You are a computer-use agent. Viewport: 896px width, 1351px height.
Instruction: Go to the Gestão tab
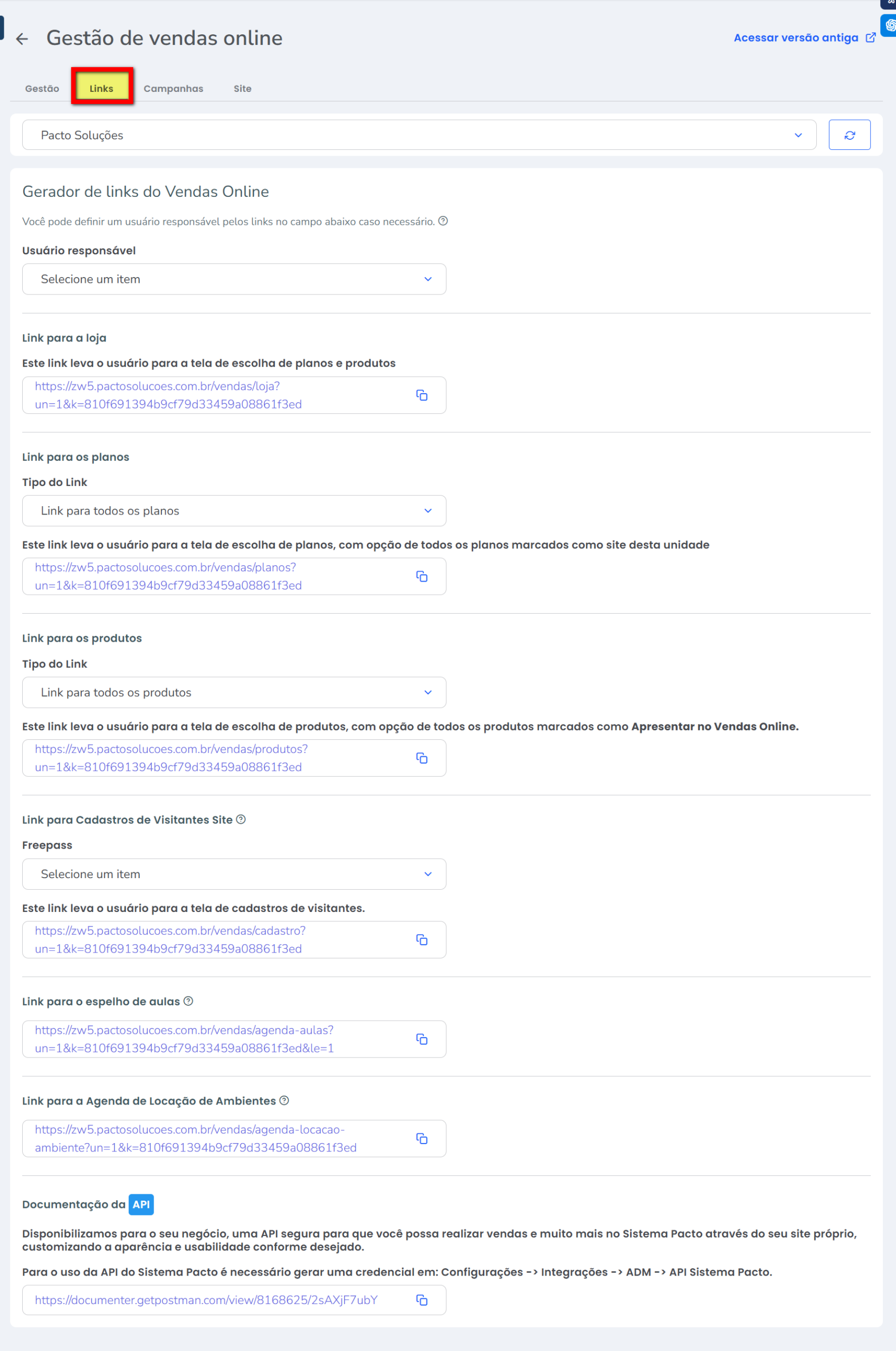pyautogui.click(x=42, y=89)
